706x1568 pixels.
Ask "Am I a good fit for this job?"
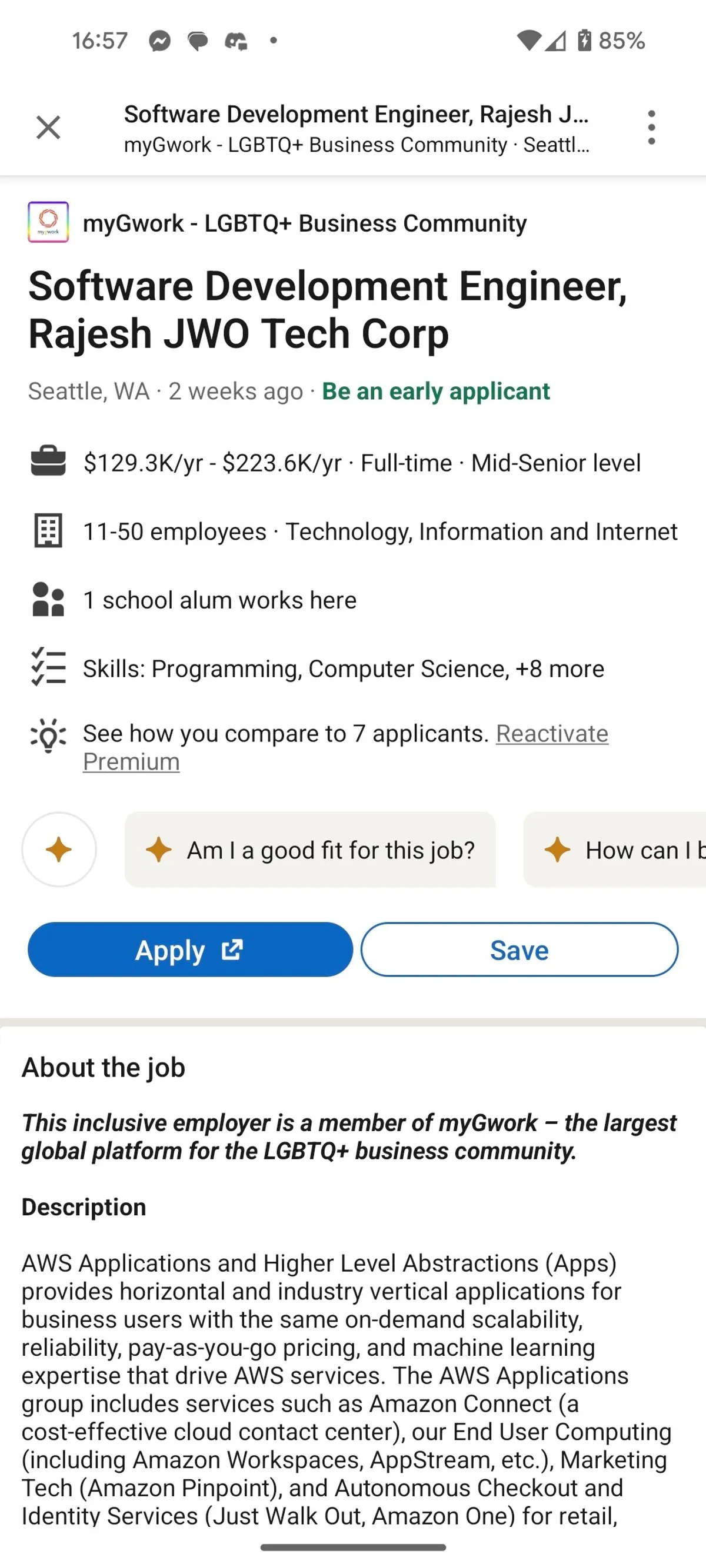coord(310,850)
